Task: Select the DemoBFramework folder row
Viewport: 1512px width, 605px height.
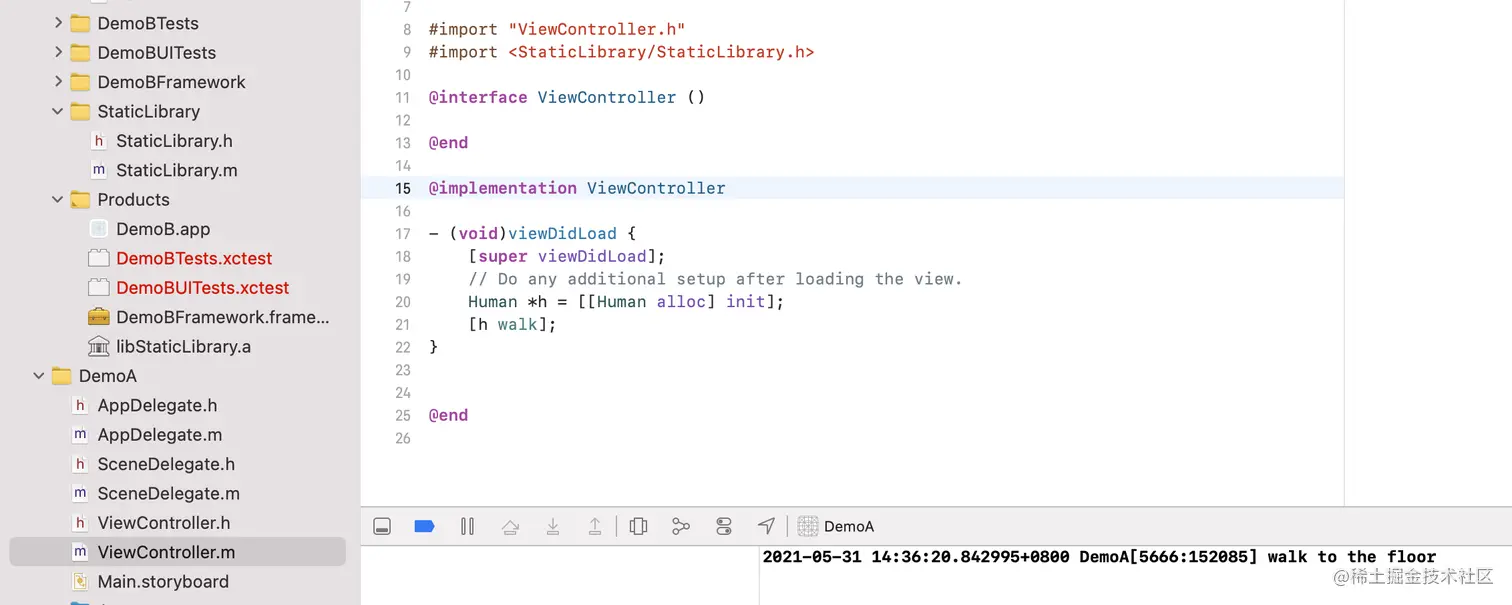Action: click(171, 82)
